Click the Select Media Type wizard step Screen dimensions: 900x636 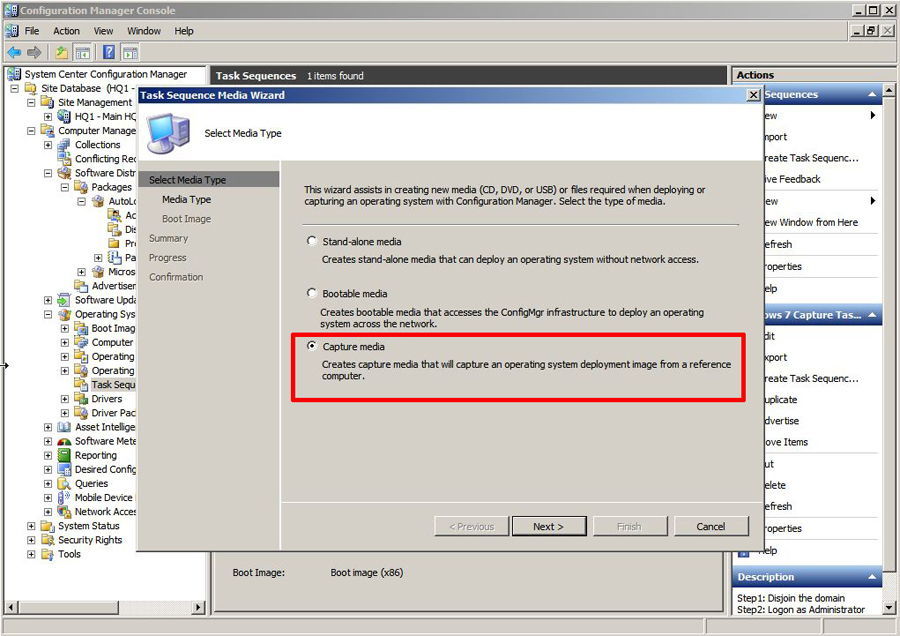(x=187, y=180)
